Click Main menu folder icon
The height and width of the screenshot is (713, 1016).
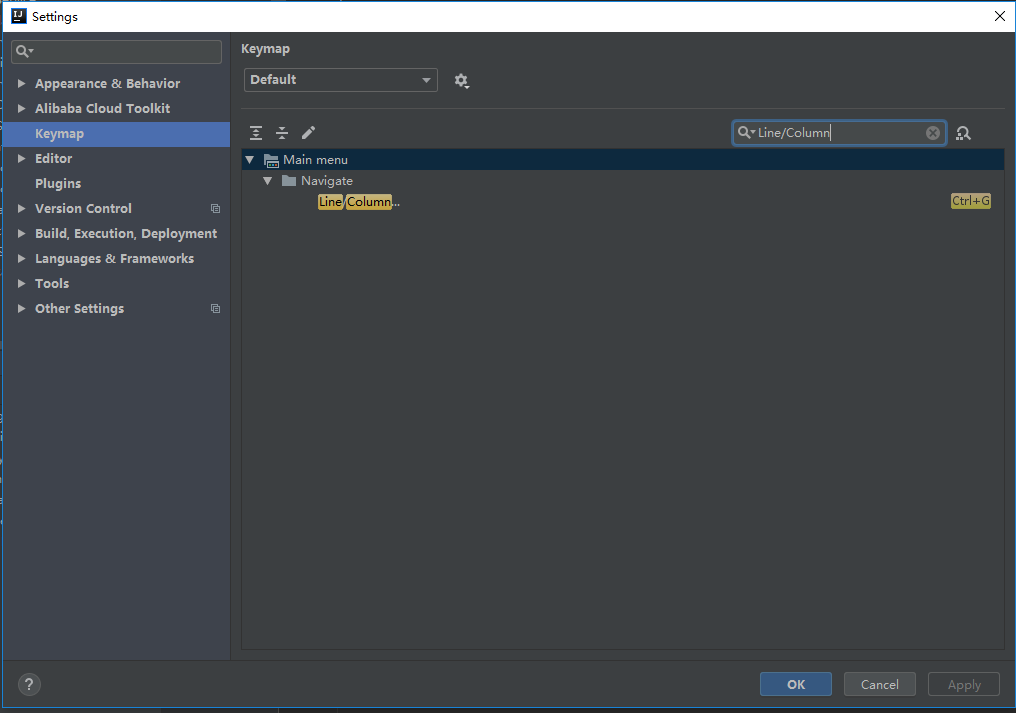click(271, 160)
